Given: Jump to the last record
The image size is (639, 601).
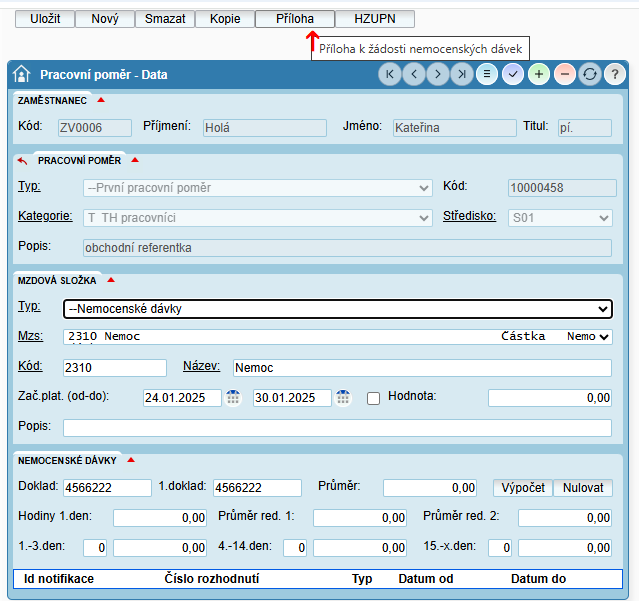Looking at the screenshot, I should pyautogui.click(x=462, y=74).
